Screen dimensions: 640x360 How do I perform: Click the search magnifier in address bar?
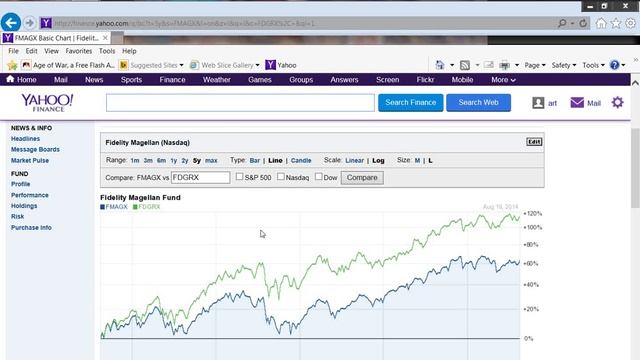click(562, 23)
